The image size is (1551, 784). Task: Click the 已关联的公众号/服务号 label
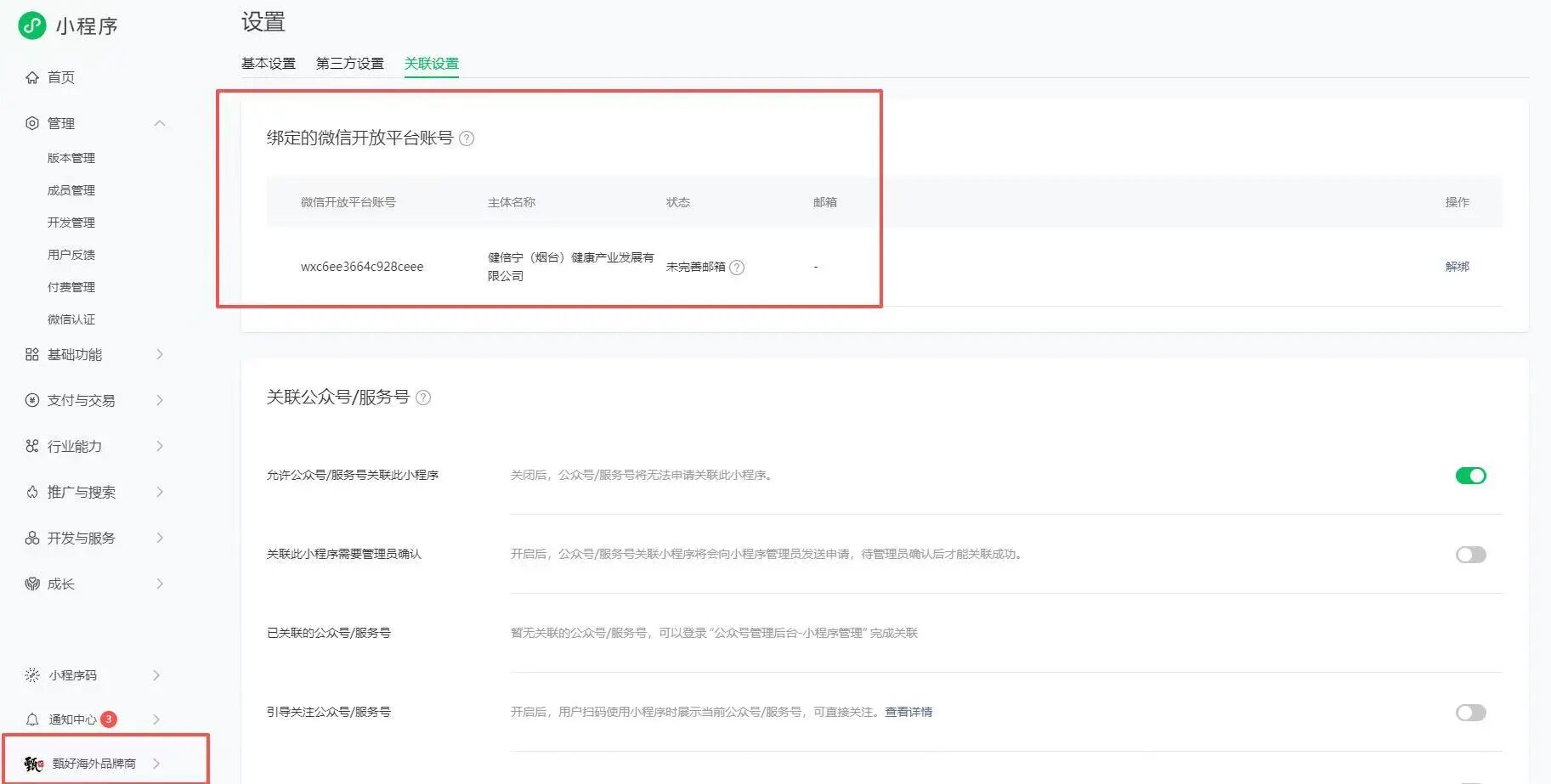[x=329, y=633]
